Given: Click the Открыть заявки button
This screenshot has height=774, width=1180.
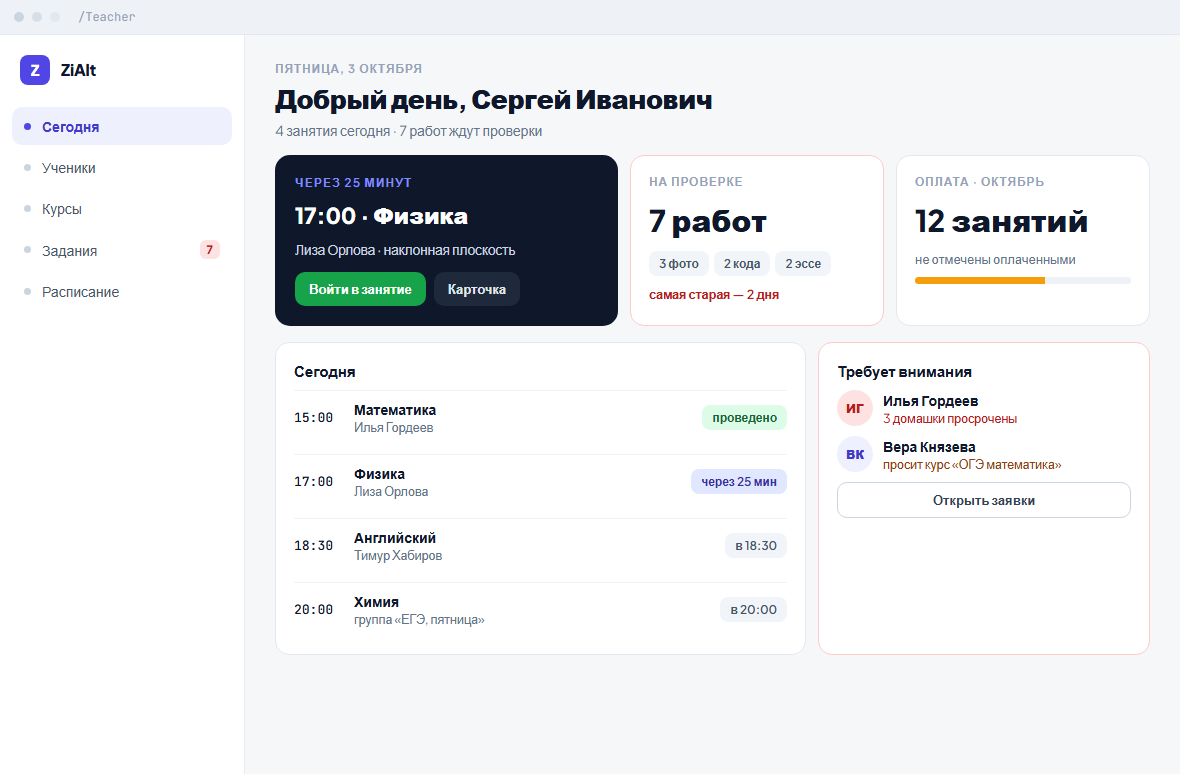Looking at the screenshot, I should point(984,500).
